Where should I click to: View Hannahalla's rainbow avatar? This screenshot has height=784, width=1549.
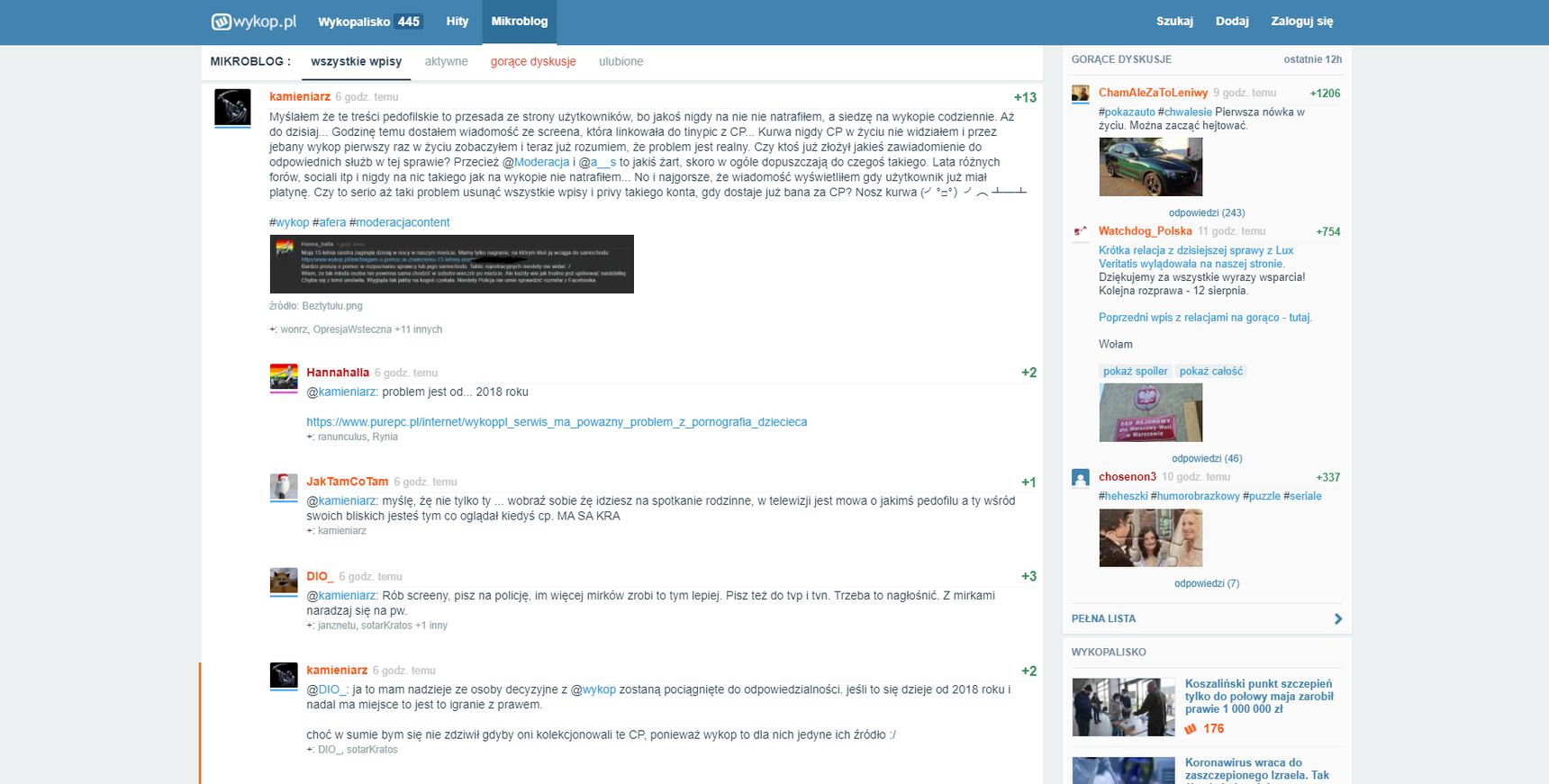coord(284,377)
